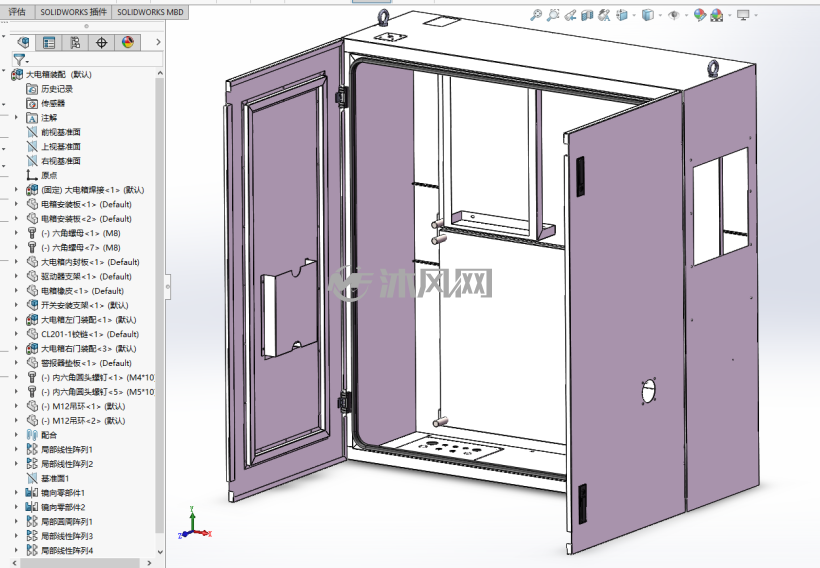Open the ConfigurationManager tab icon
The width and height of the screenshot is (820, 568).
click(75, 42)
